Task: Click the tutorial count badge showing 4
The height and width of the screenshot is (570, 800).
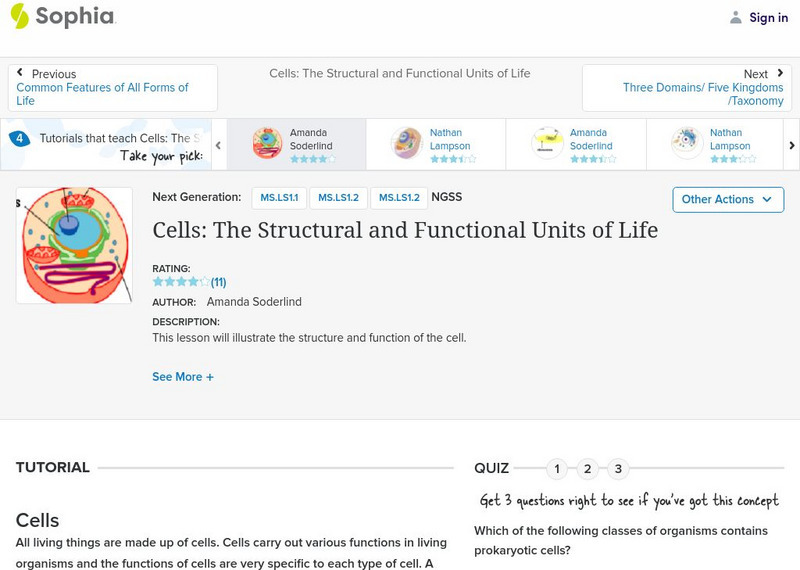Action: [19, 139]
